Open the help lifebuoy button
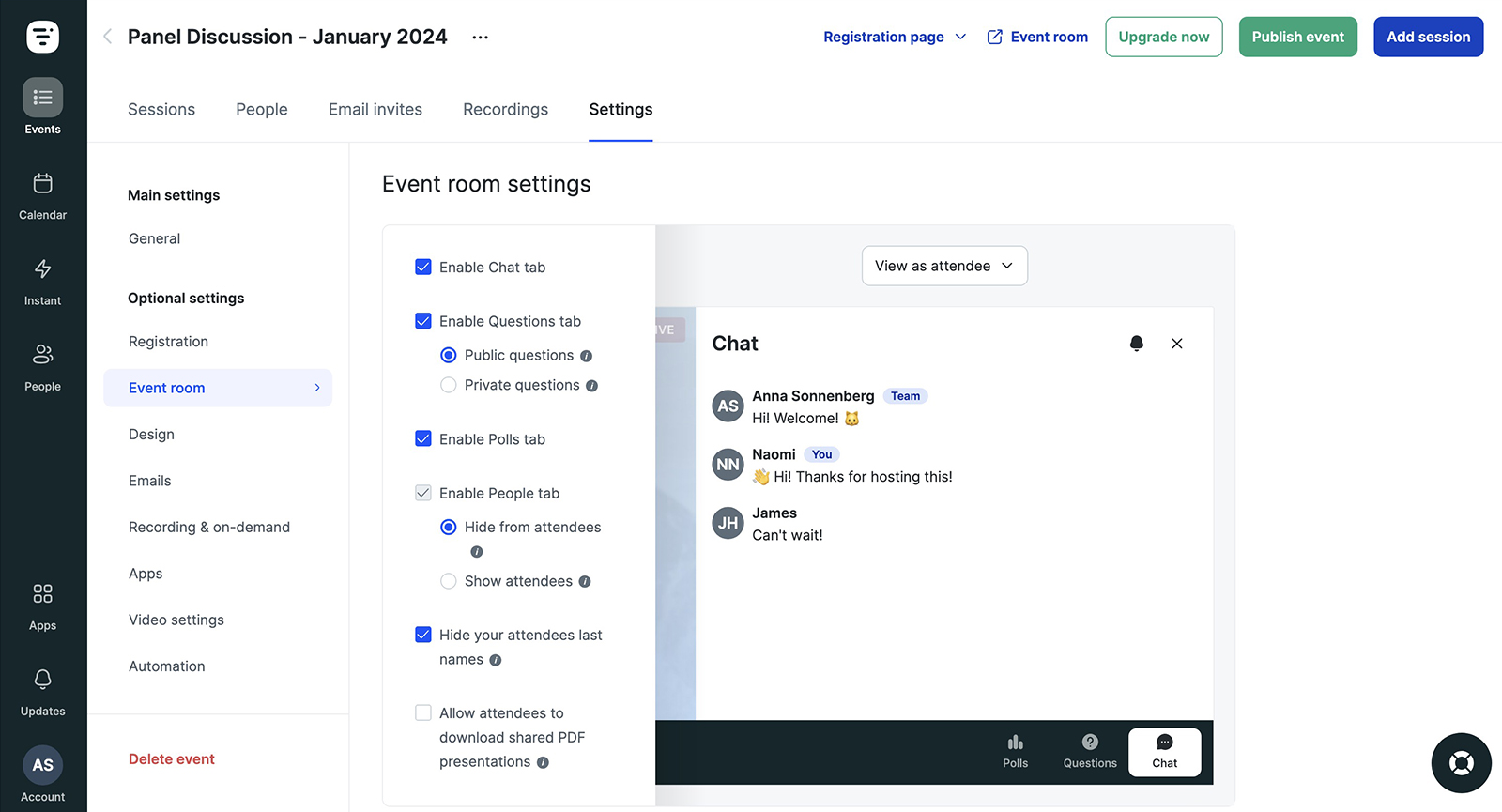 coord(1461,762)
